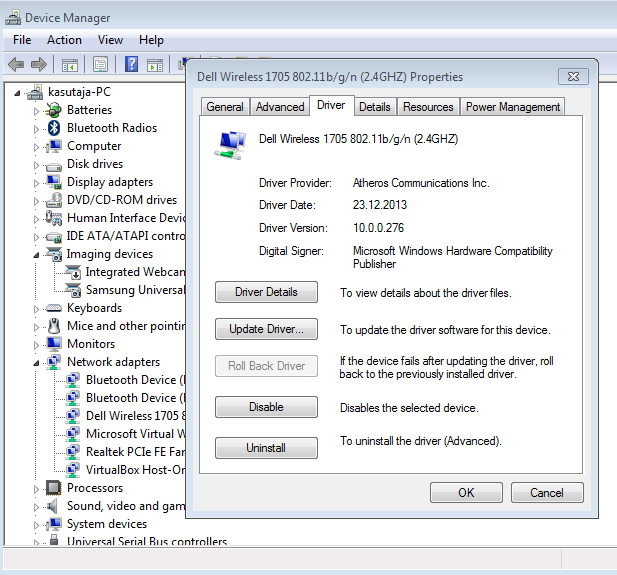Open the Action menu
This screenshot has height=575, width=617.
point(64,40)
